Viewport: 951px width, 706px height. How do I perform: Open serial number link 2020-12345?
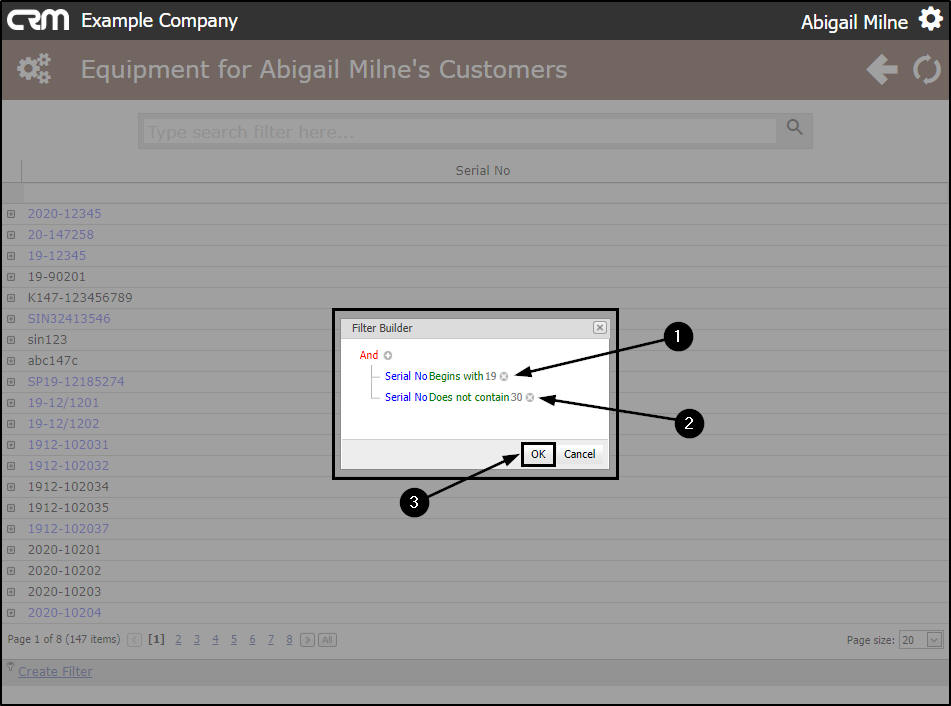pyautogui.click(x=64, y=213)
